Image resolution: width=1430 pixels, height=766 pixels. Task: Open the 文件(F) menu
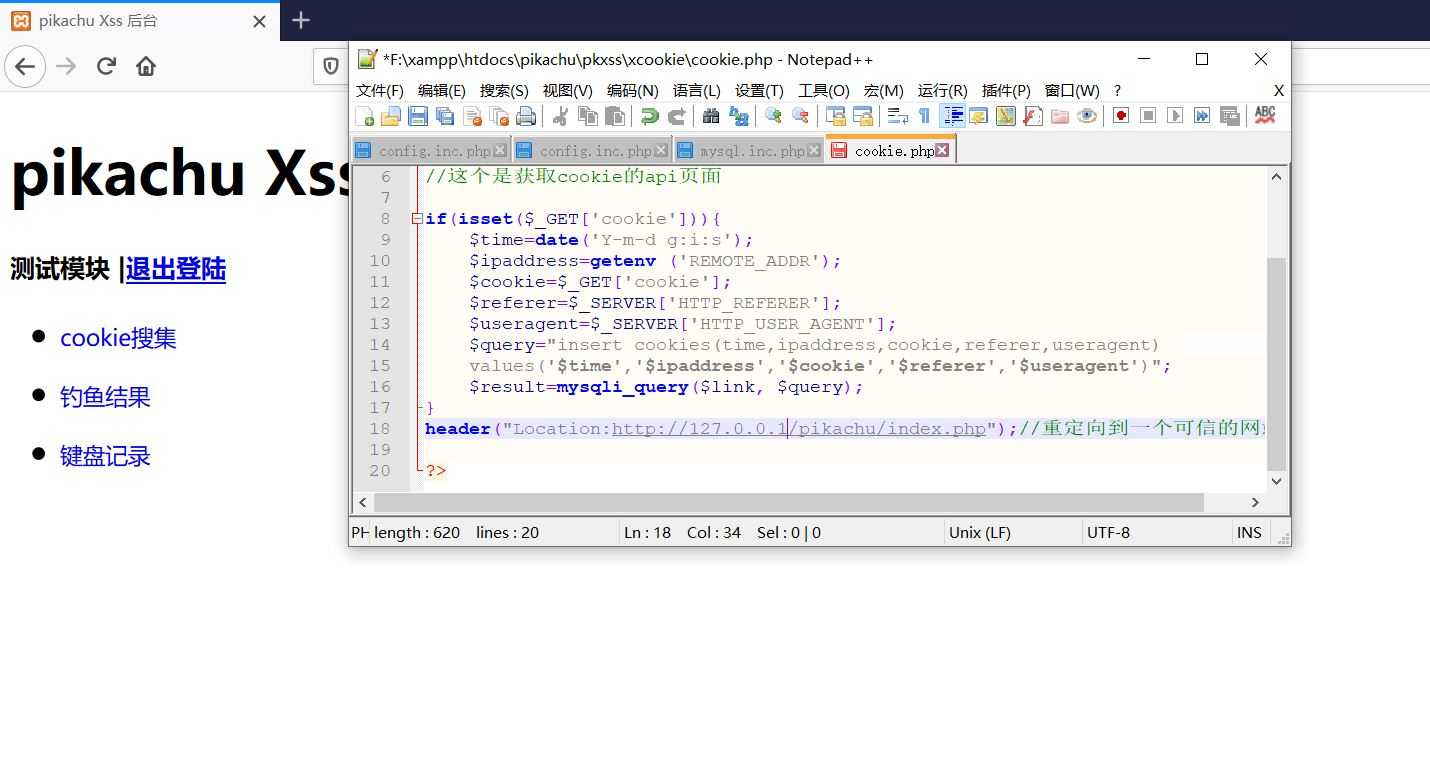tap(380, 90)
